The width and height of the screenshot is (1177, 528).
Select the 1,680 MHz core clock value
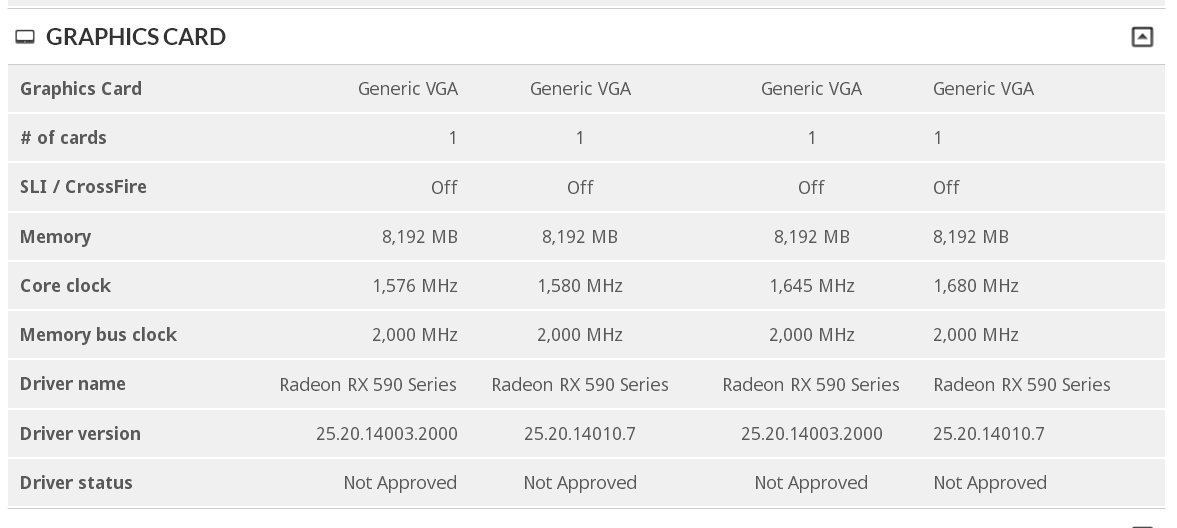coord(975,286)
